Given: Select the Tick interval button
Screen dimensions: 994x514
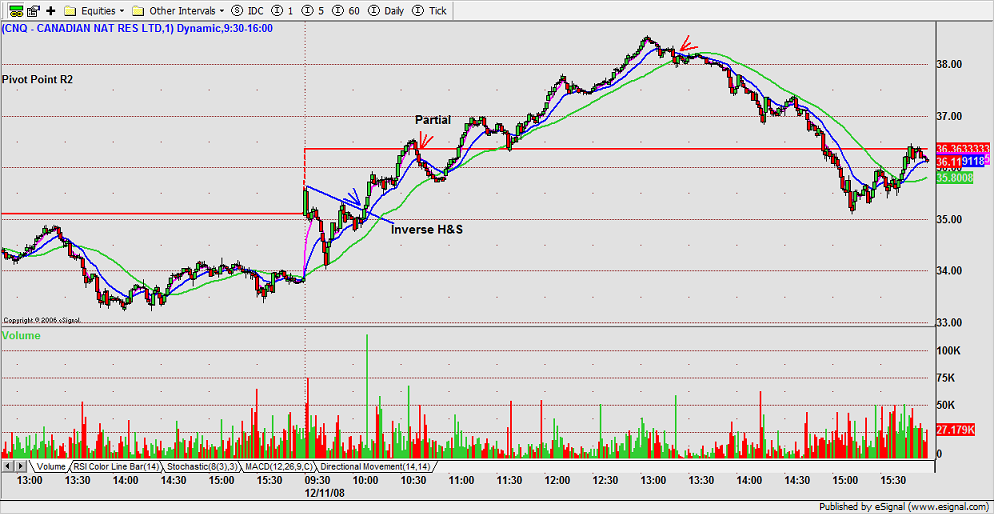Looking at the screenshot, I should pyautogui.click(x=430, y=11).
